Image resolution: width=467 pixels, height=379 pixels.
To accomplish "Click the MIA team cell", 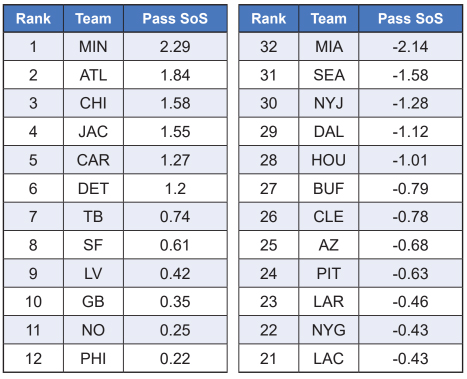I will coord(329,47).
